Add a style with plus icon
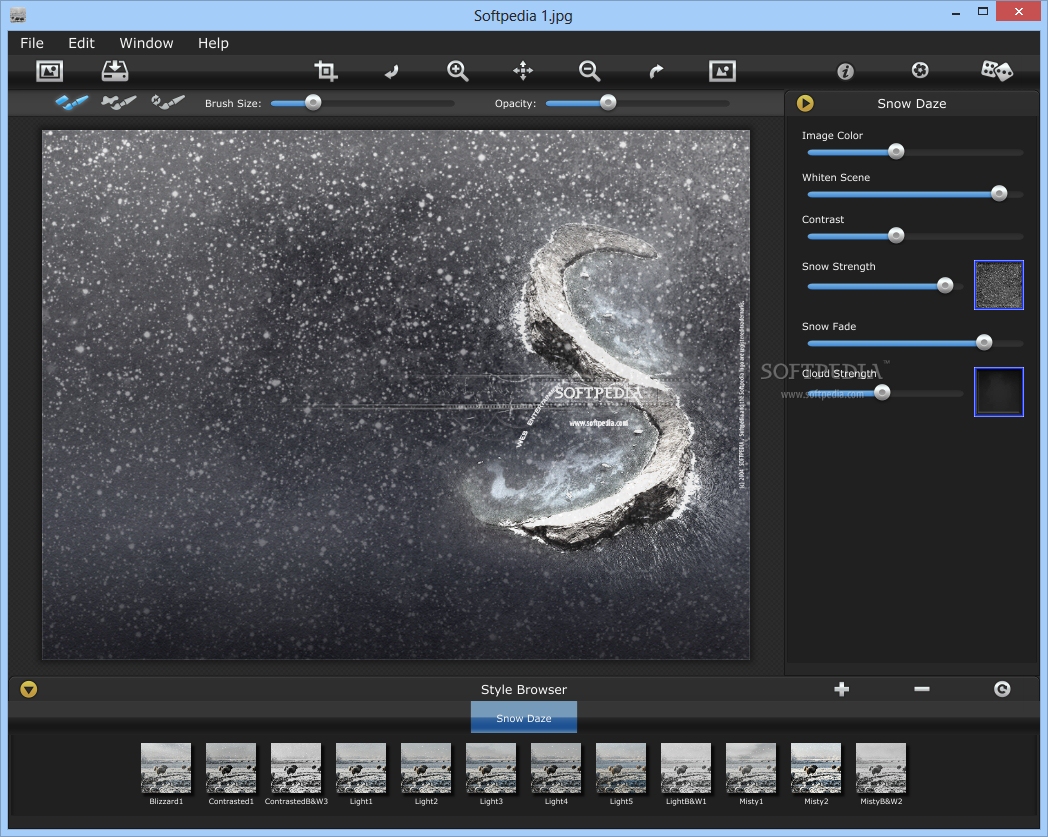This screenshot has height=837, width=1048. pos(841,689)
